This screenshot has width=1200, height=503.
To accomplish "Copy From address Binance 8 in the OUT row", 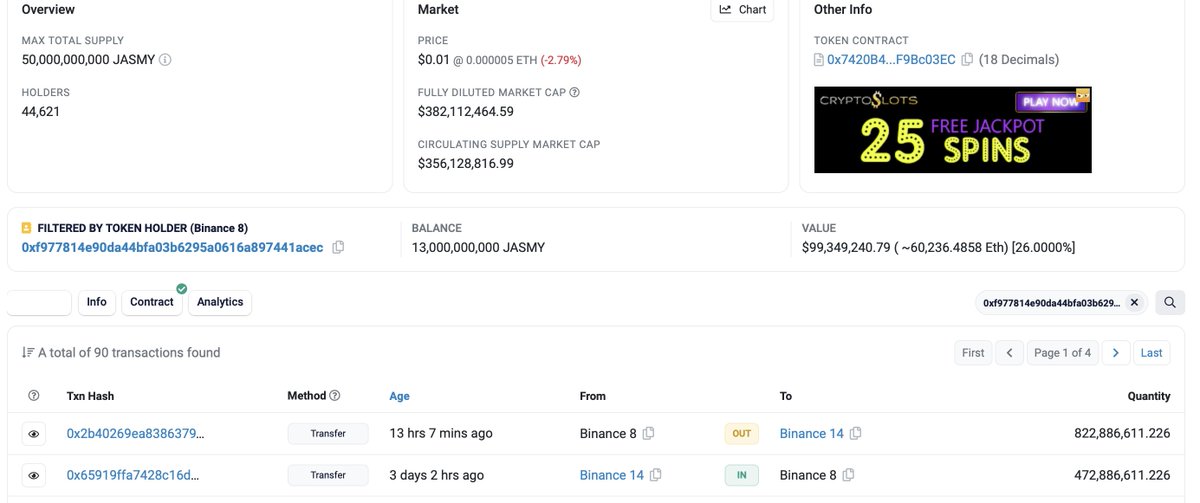I will (648, 434).
